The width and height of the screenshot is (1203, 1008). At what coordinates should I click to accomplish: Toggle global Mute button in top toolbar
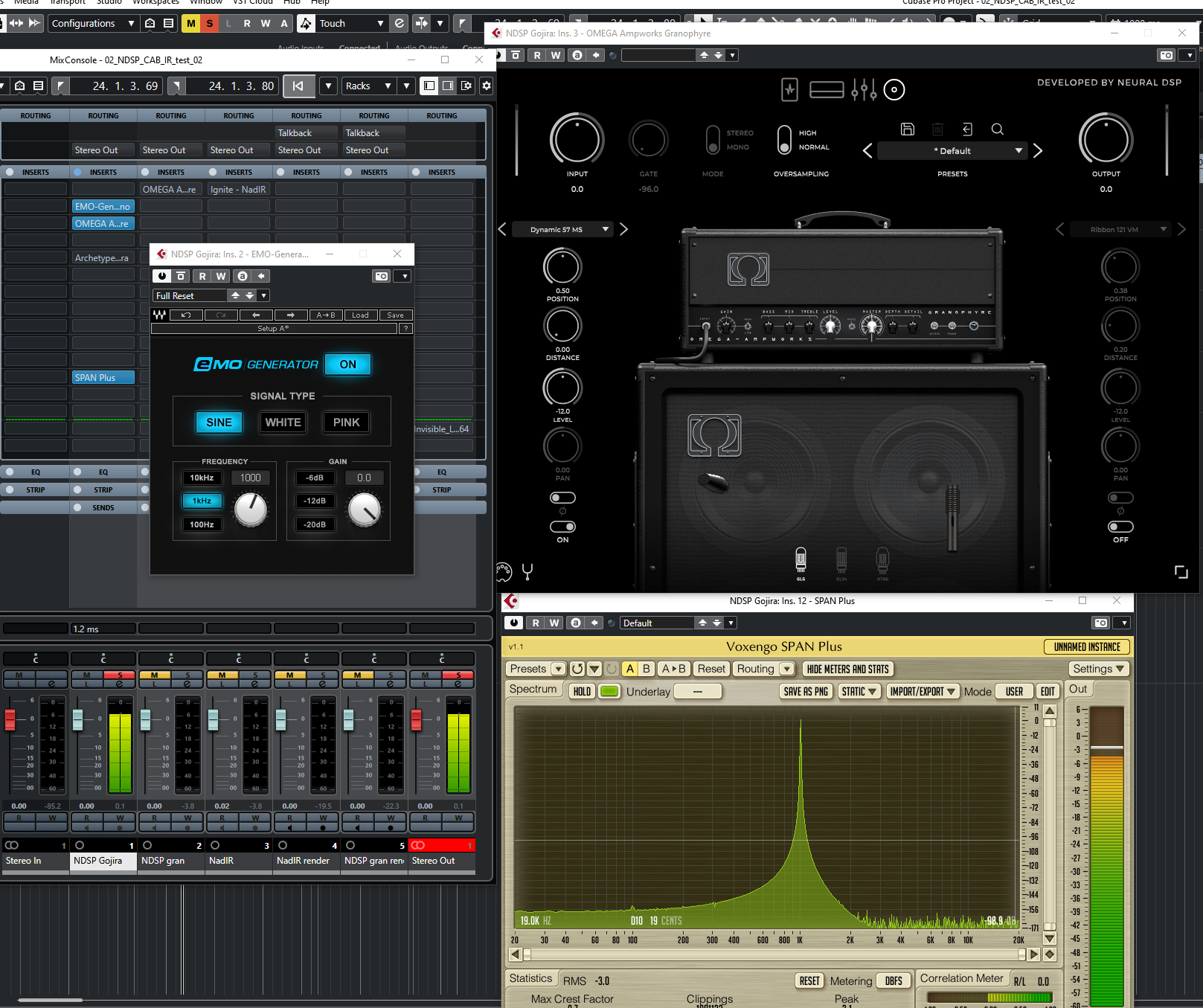click(191, 24)
